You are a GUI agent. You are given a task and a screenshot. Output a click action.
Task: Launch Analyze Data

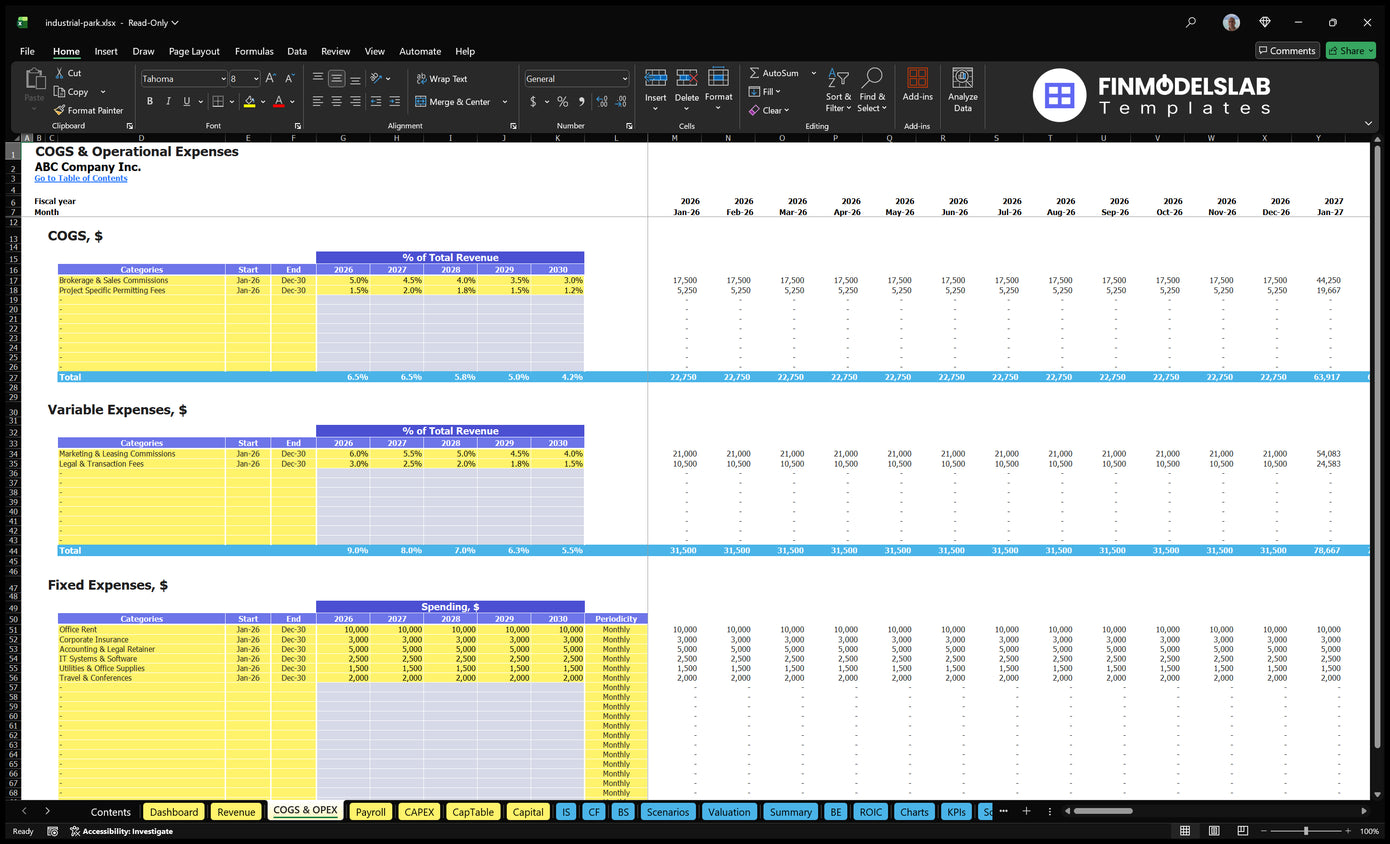[962, 90]
